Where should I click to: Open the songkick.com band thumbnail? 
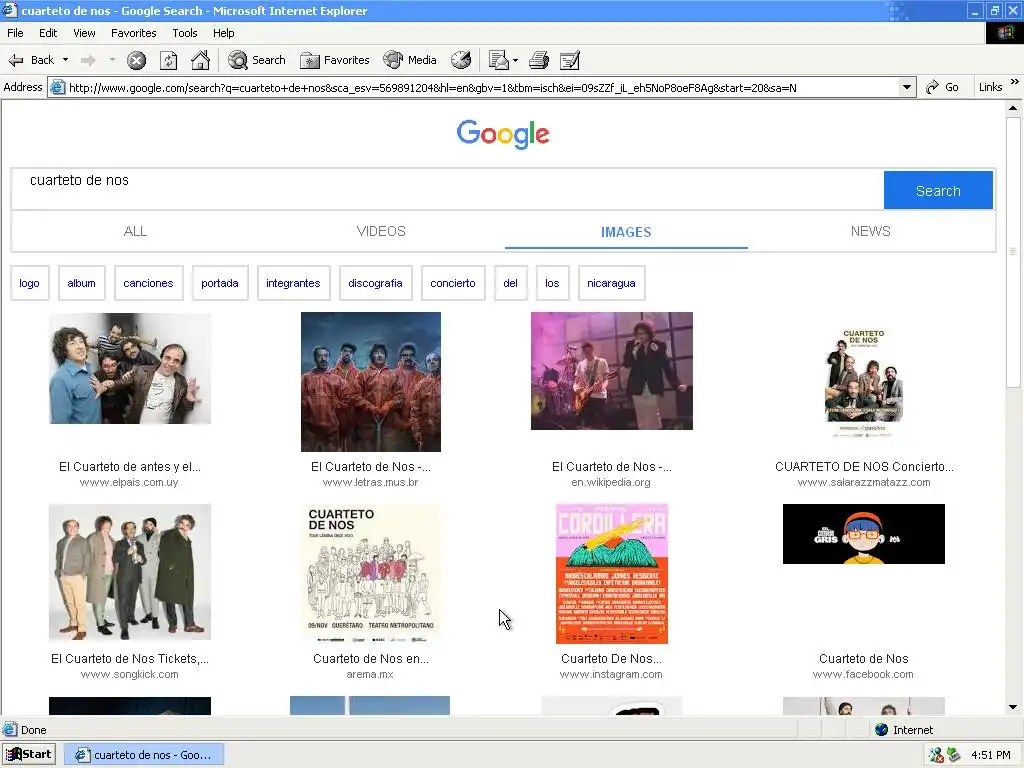[x=130, y=572]
